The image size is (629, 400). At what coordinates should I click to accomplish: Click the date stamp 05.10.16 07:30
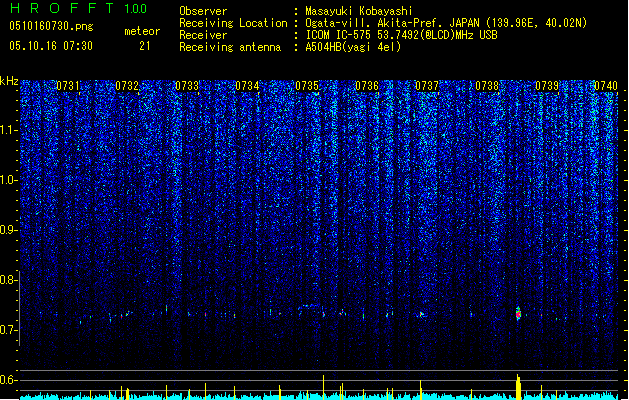[51, 46]
